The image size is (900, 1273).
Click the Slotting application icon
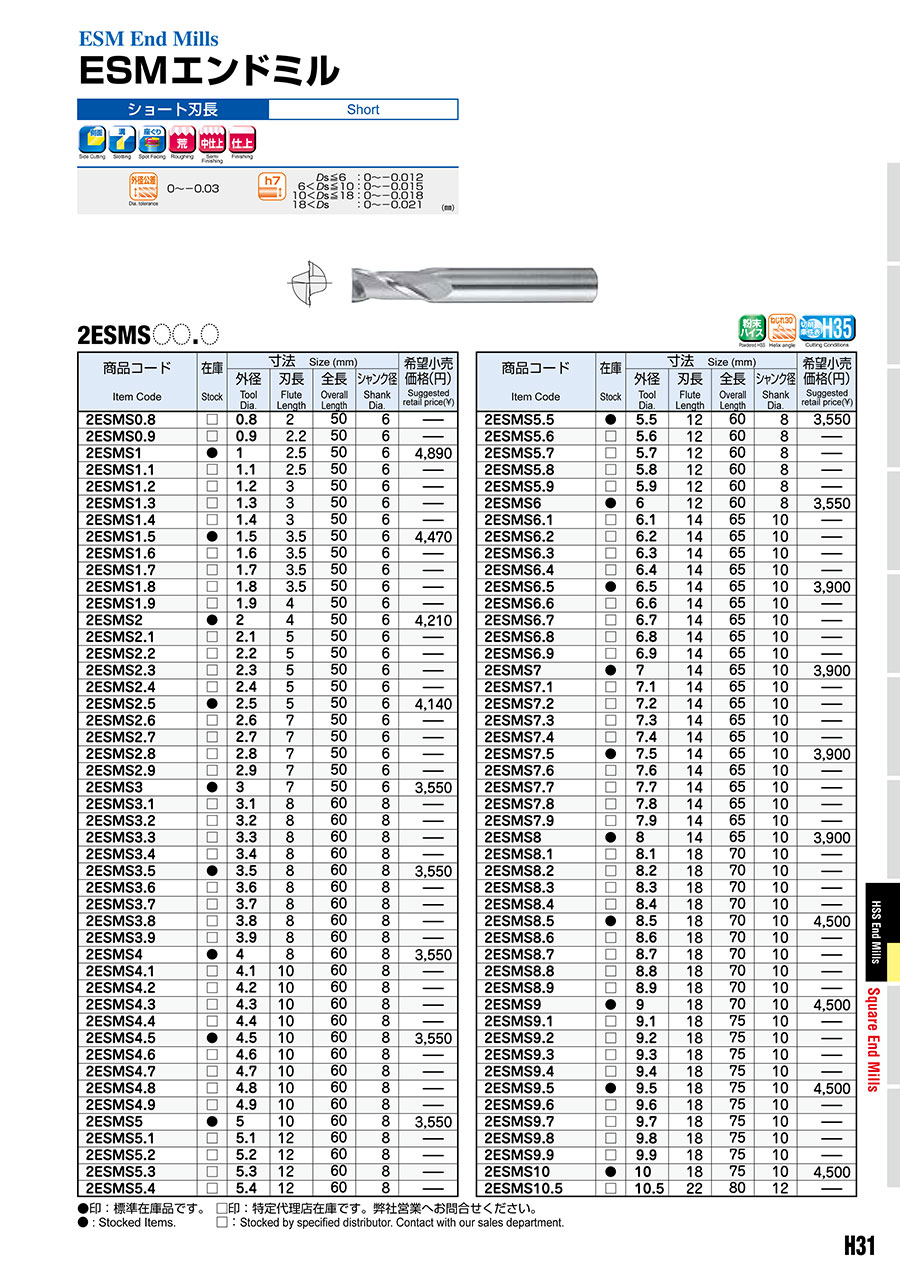pyautogui.click(x=122, y=140)
